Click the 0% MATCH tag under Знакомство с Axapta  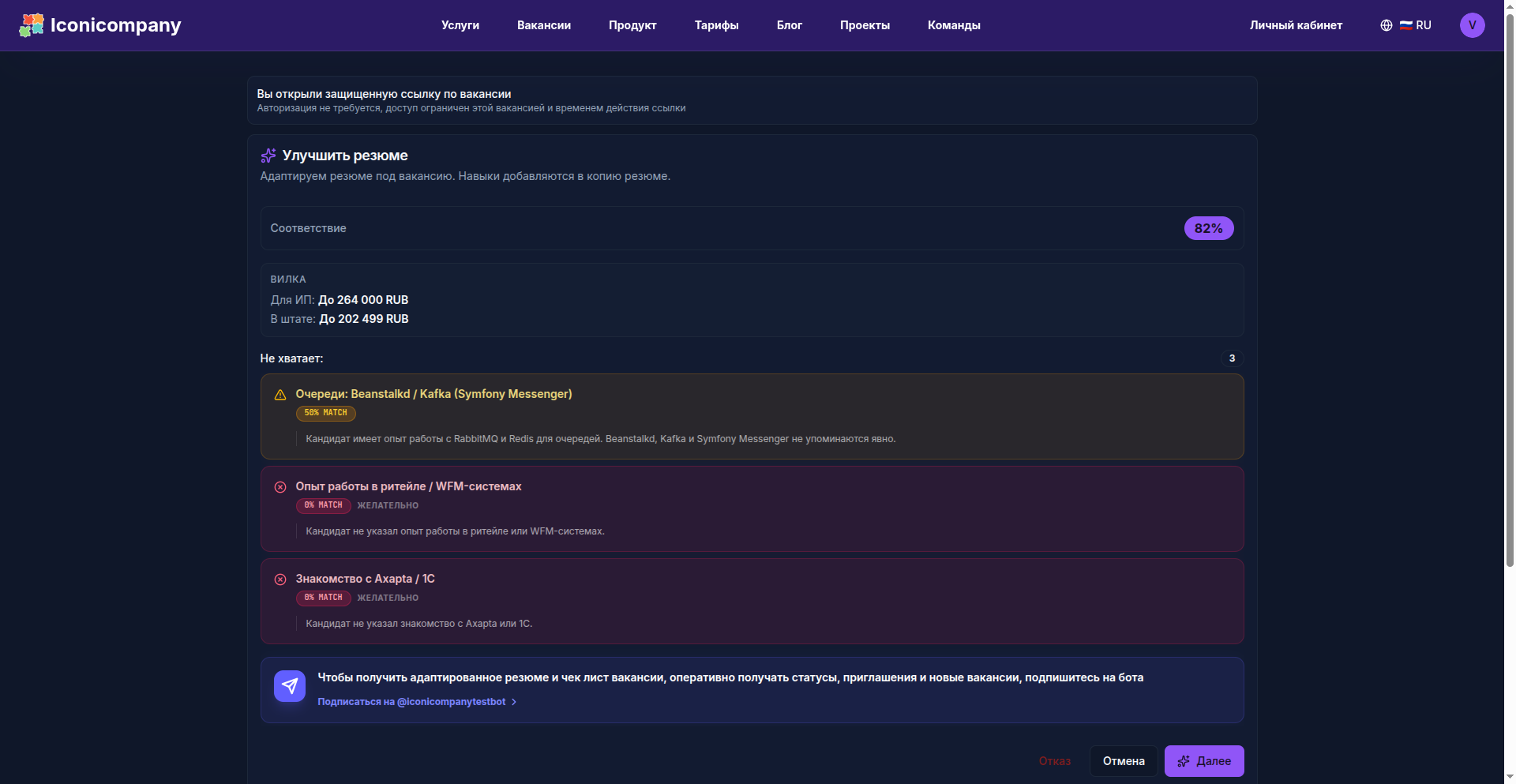click(324, 598)
